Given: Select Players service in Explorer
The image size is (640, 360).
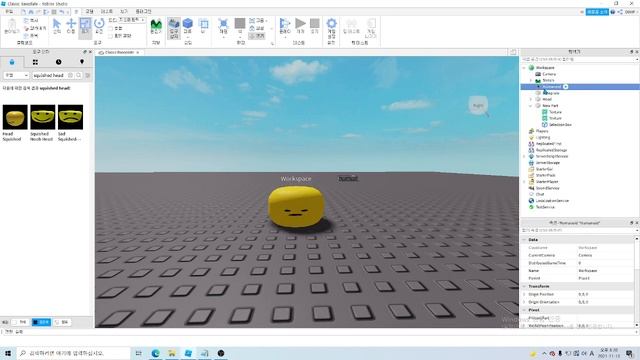Looking at the screenshot, I should (539, 131).
